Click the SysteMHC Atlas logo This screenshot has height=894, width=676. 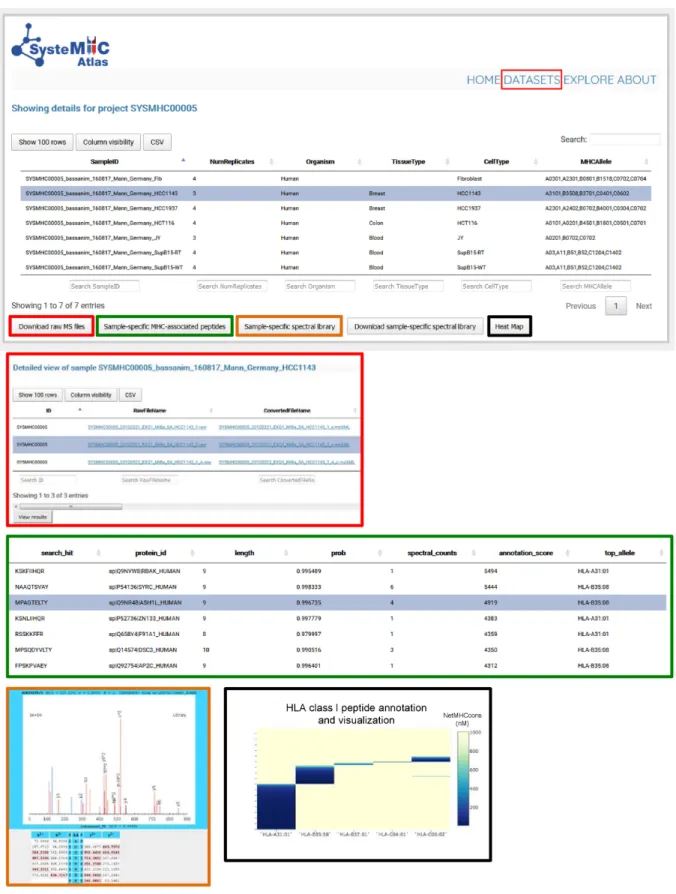[x=60, y=46]
